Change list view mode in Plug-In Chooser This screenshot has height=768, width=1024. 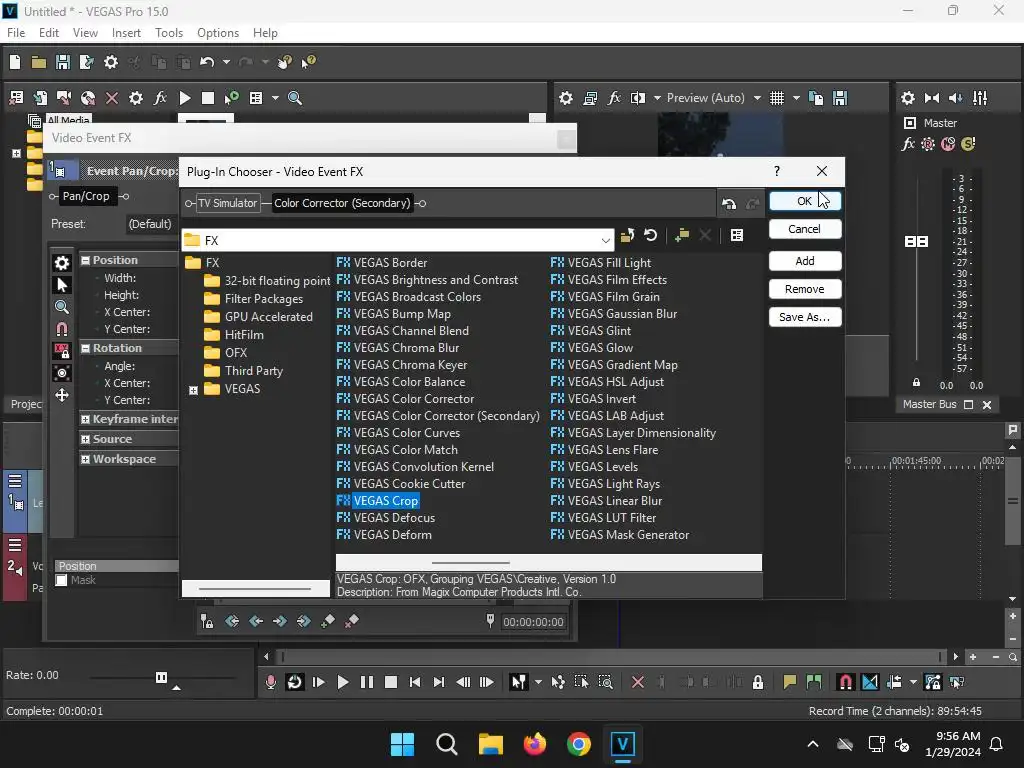tap(737, 235)
